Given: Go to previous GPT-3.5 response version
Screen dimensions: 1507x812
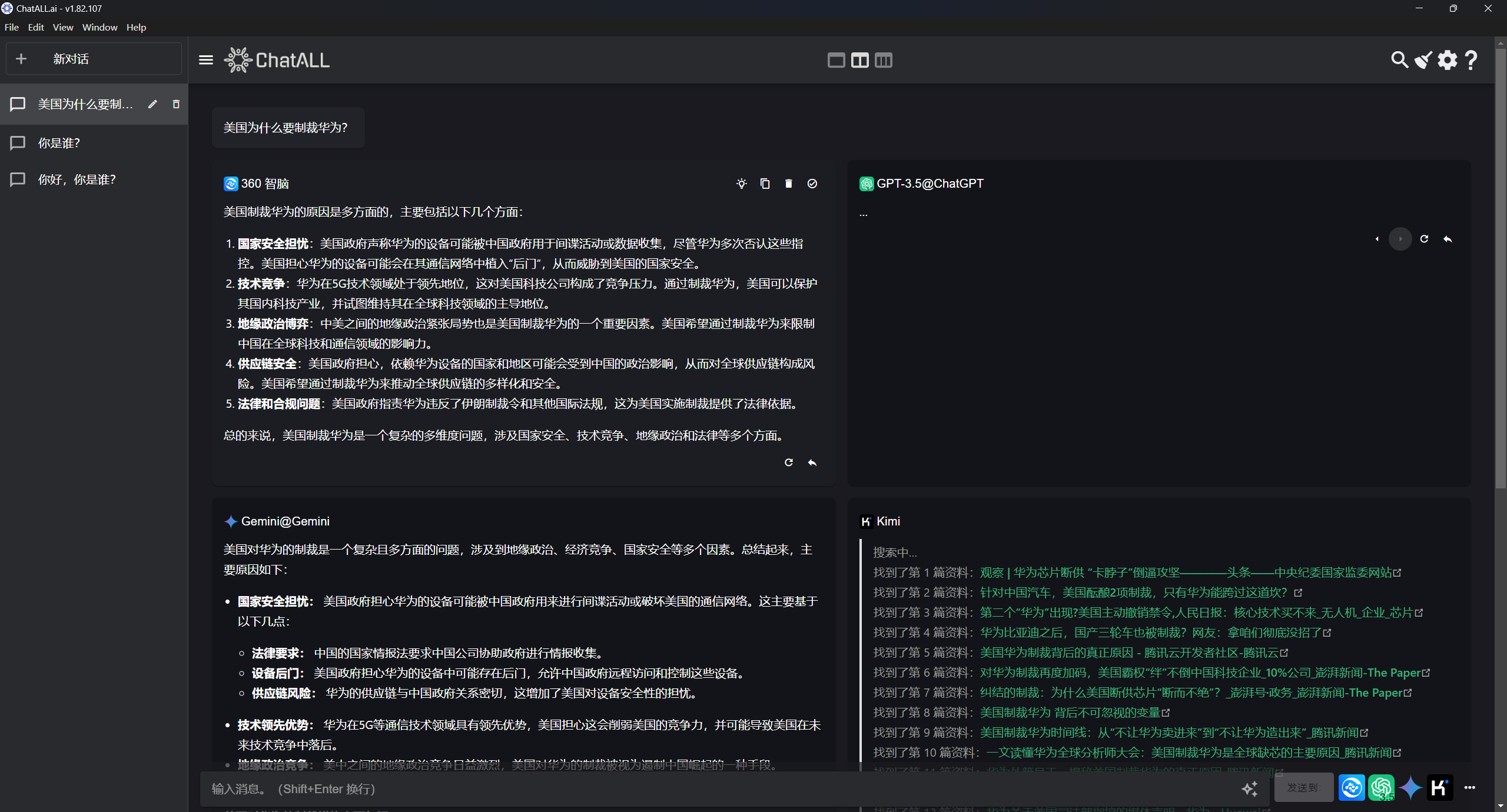Looking at the screenshot, I should pos(1377,239).
